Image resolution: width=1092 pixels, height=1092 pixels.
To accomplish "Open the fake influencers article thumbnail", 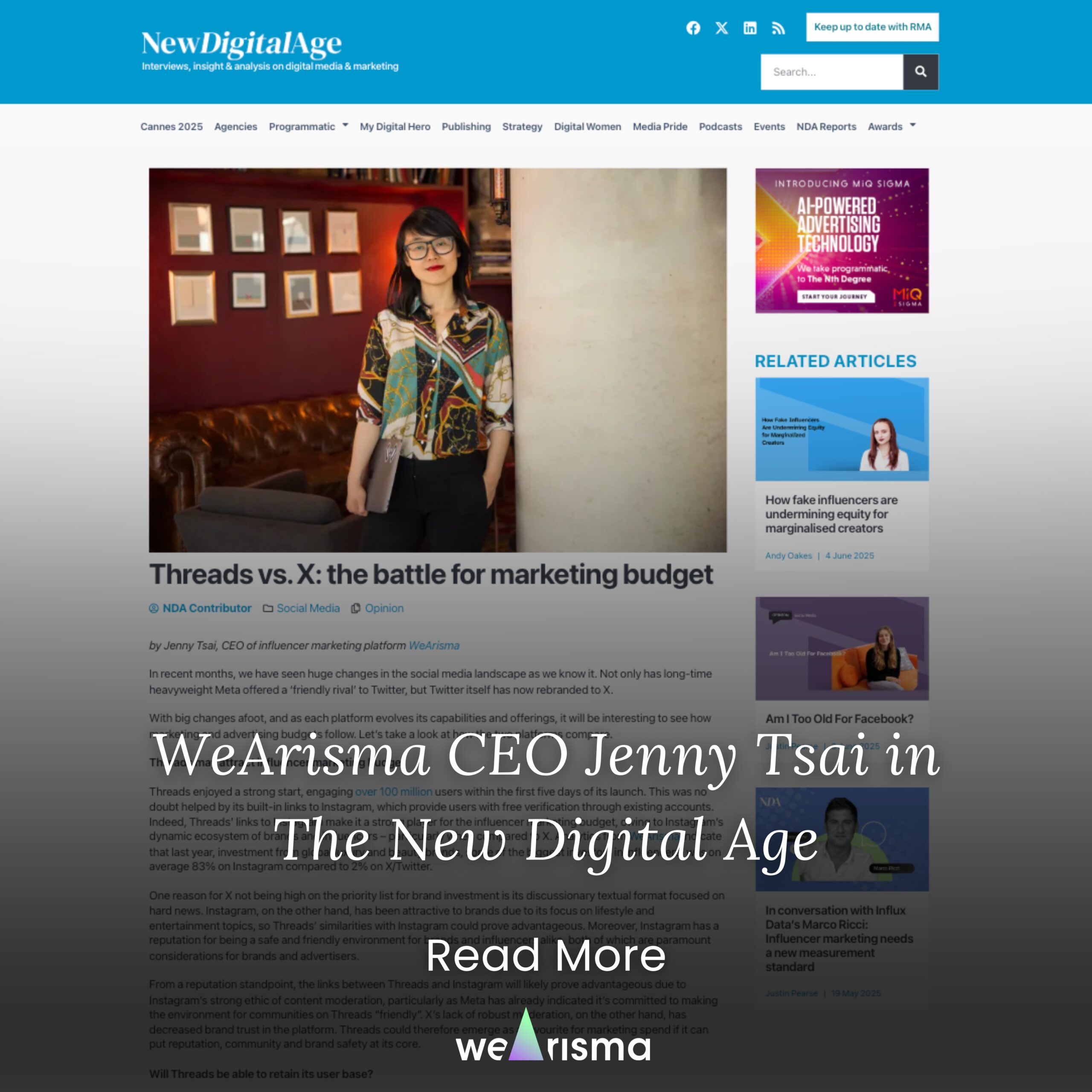I will pos(842,429).
